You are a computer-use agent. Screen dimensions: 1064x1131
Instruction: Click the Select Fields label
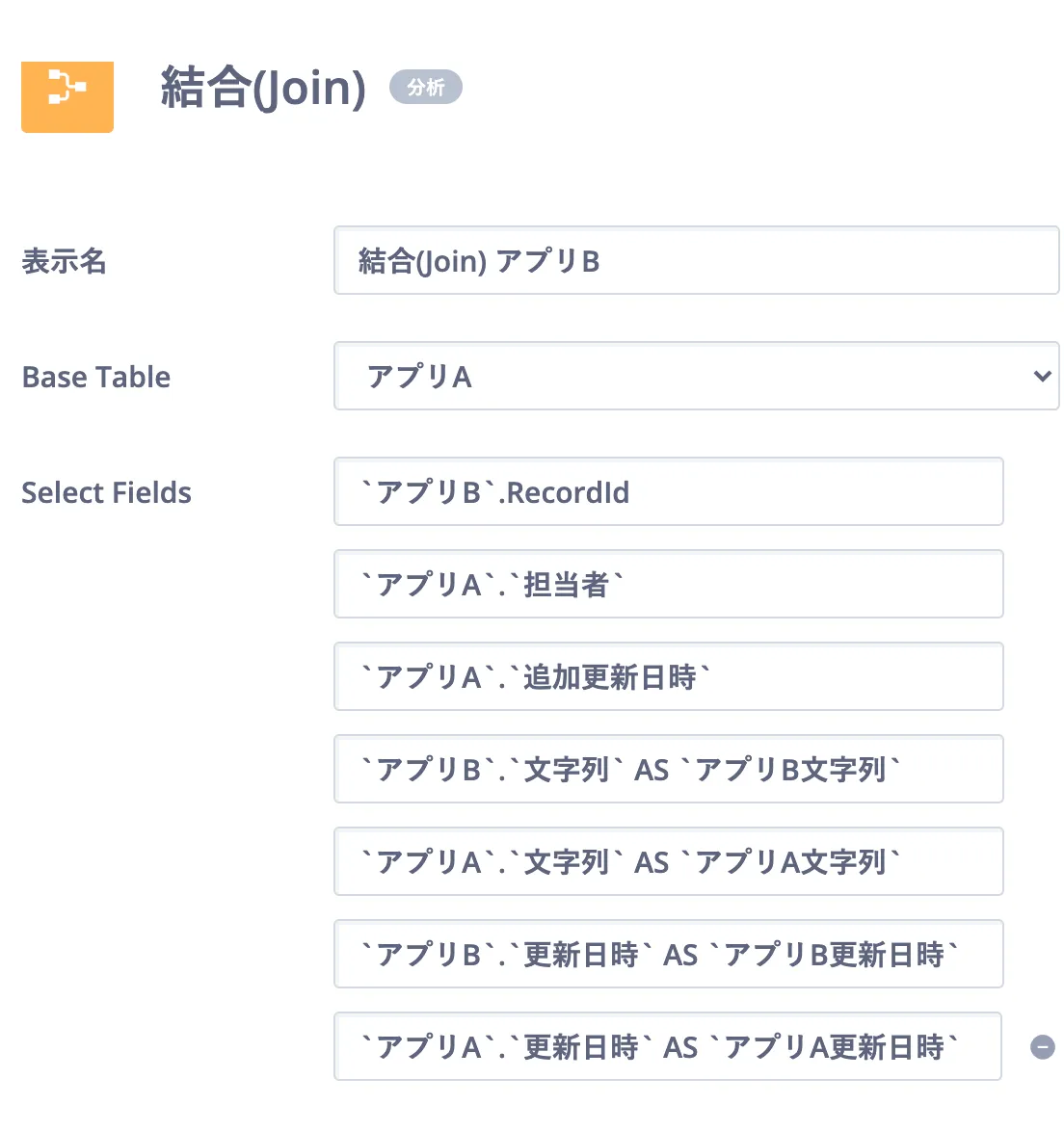(x=106, y=492)
